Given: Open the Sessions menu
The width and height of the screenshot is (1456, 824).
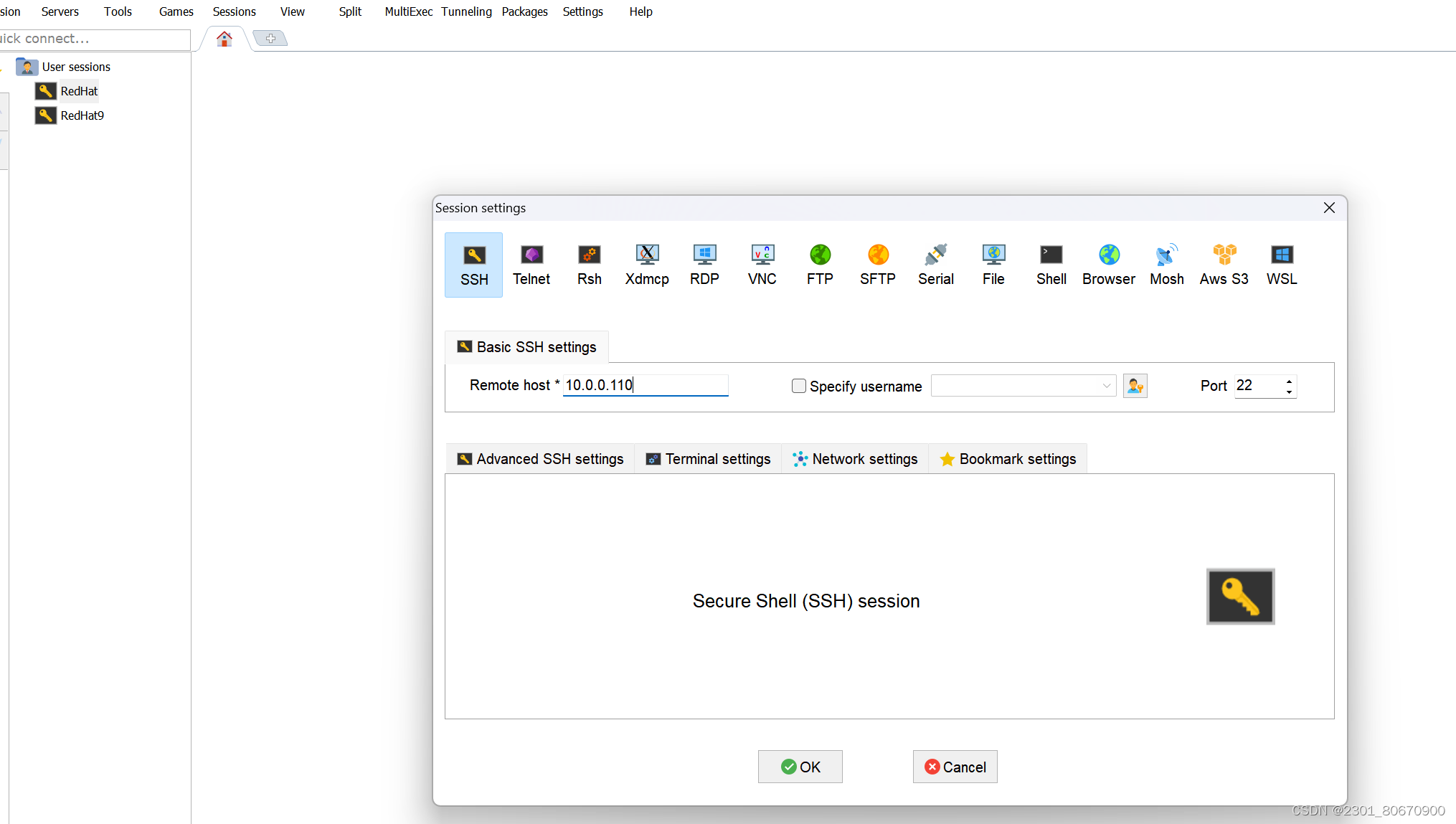Looking at the screenshot, I should point(234,11).
